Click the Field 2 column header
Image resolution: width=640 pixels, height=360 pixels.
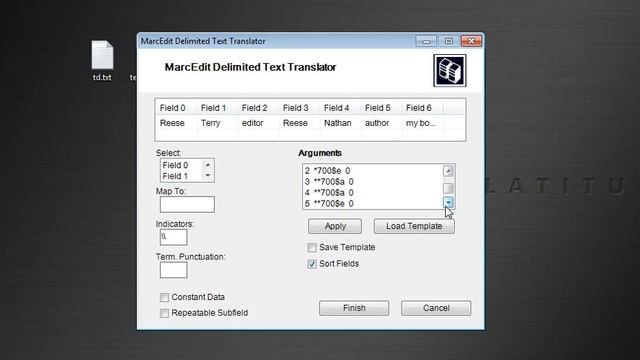259,108
